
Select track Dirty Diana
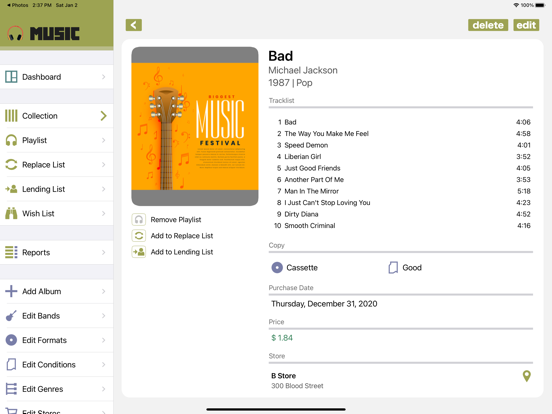402,214
